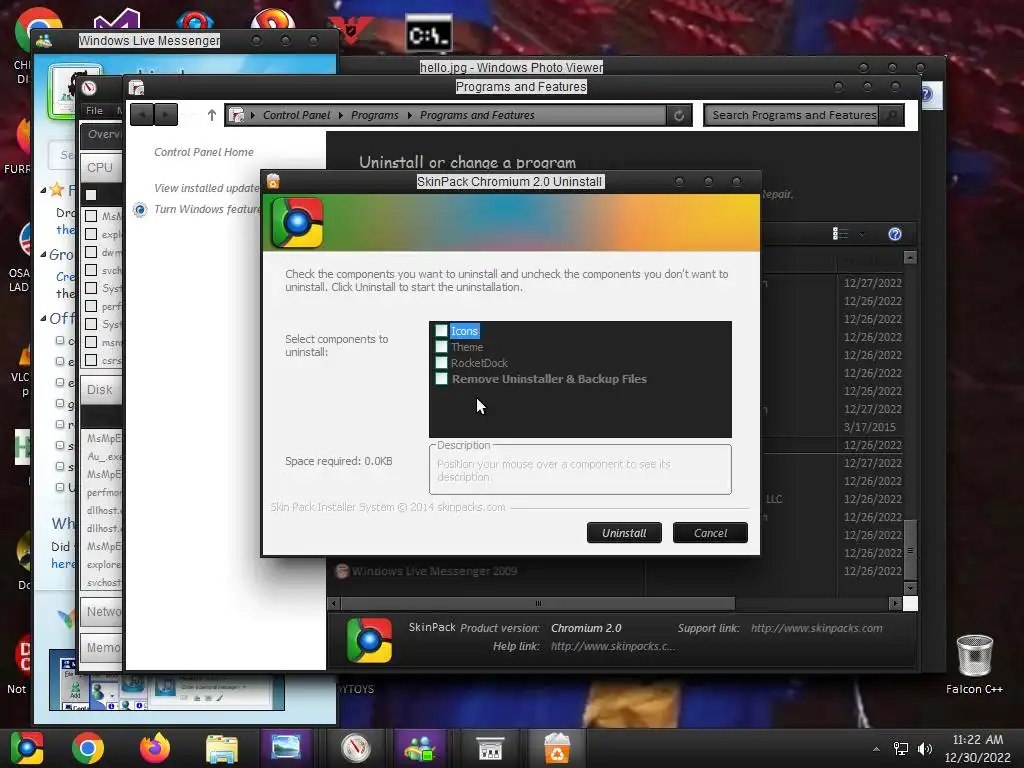
Task: Expand the Memory section in Resource Monitor
Action: [101, 647]
